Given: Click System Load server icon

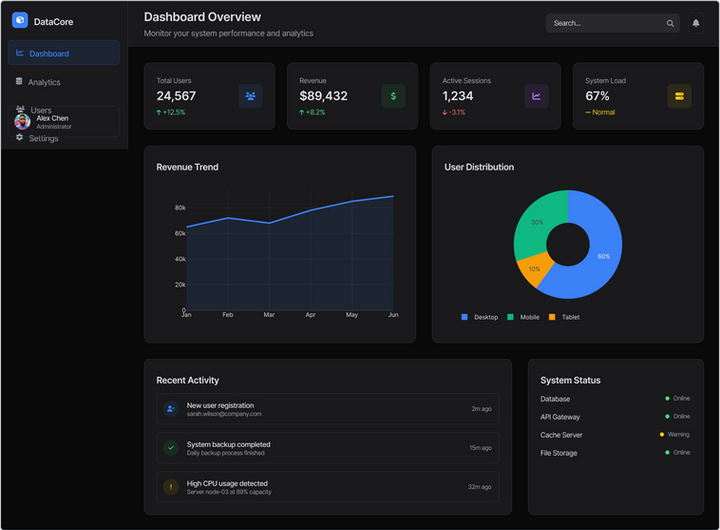Looking at the screenshot, I should [x=679, y=96].
